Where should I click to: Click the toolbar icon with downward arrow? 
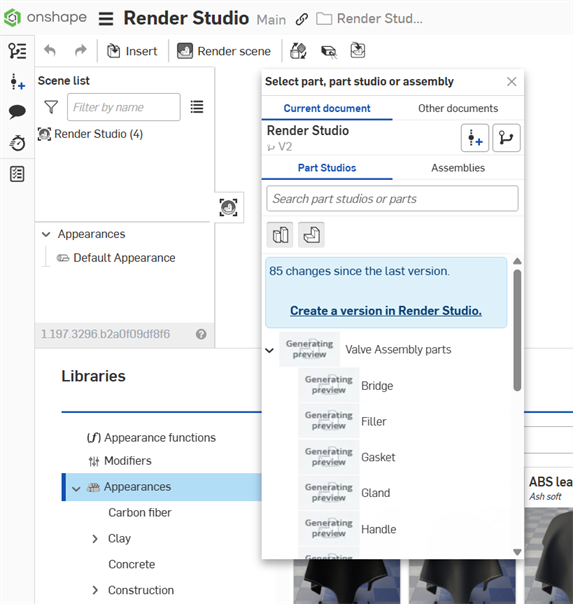(x=358, y=50)
